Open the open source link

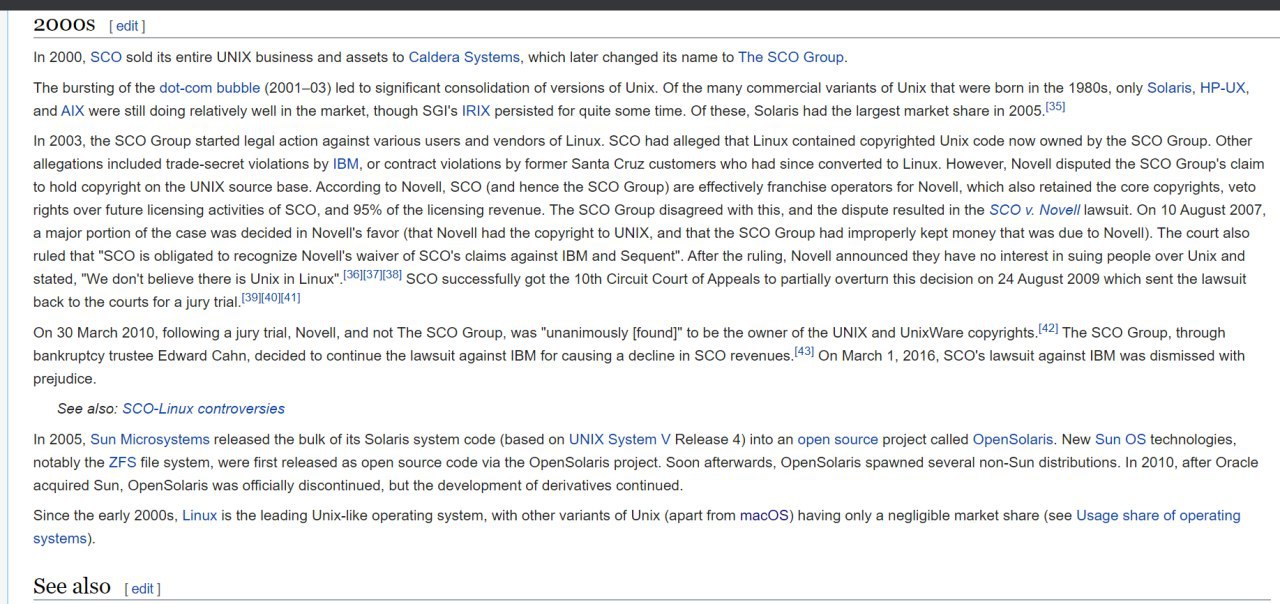pyautogui.click(x=837, y=440)
